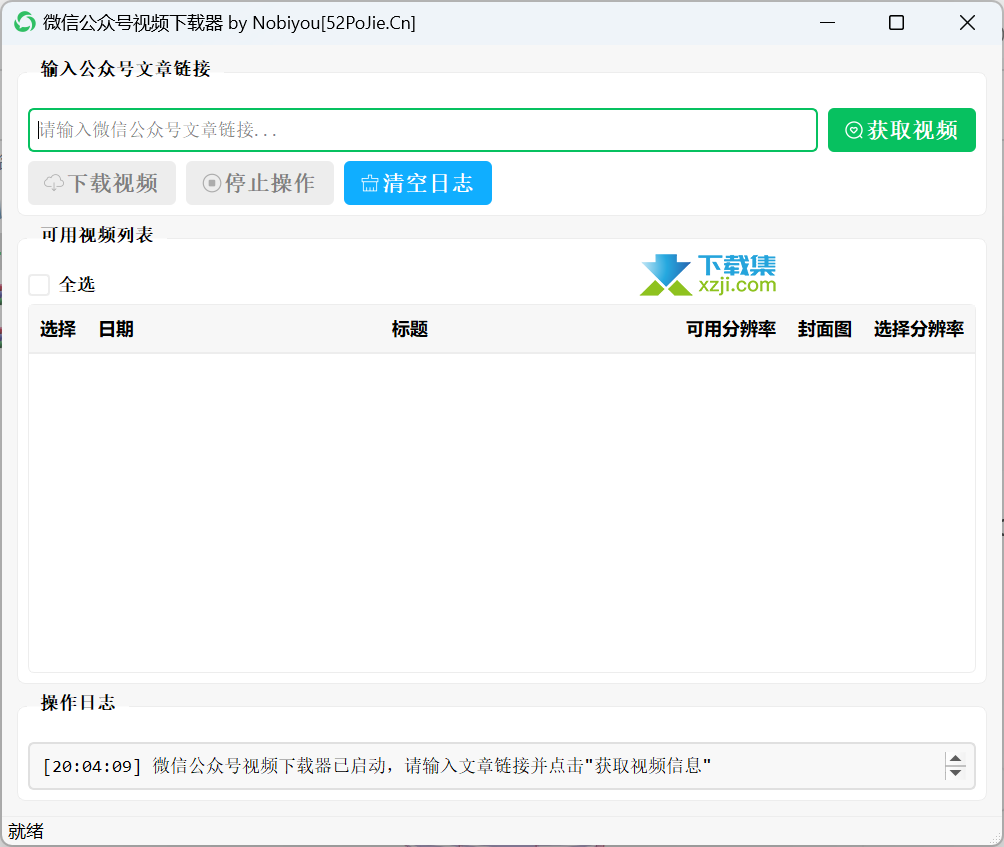1004x847 pixels.
Task: Click the log scroll up arrow
Action: click(x=955, y=759)
